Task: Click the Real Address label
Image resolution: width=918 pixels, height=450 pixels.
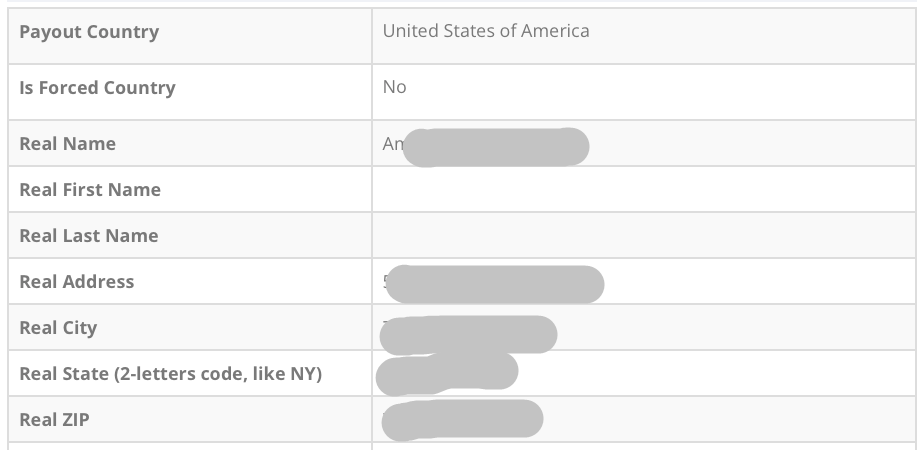Action: (x=77, y=282)
